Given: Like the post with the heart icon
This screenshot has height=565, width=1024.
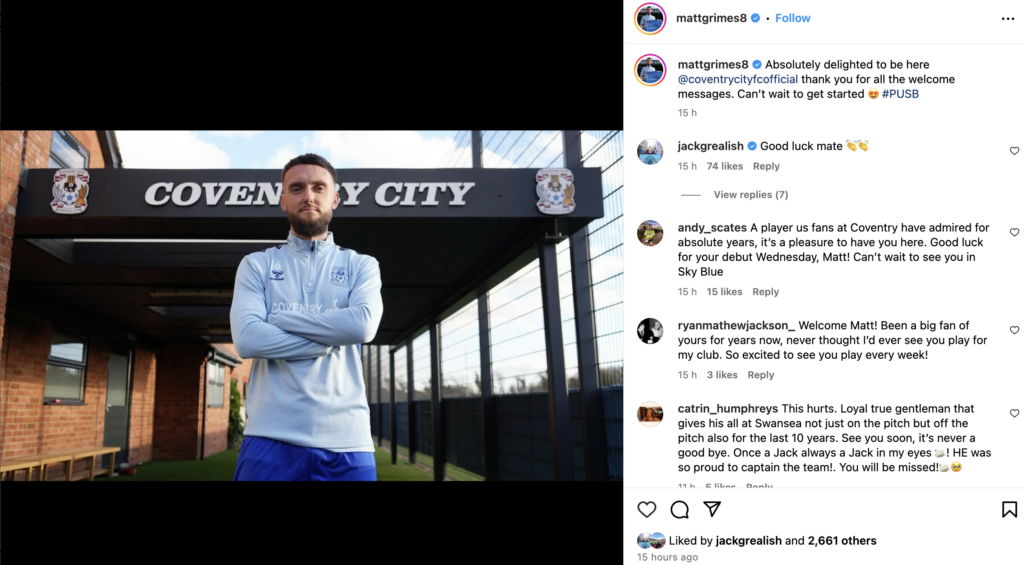Looking at the screenshot, I should [x=647, y=509].
